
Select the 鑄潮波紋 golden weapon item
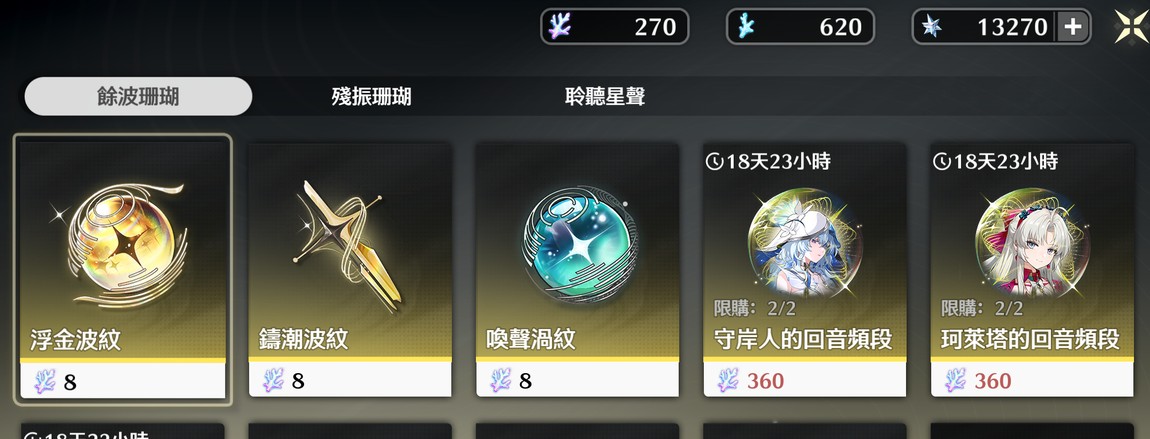(350, 269)
